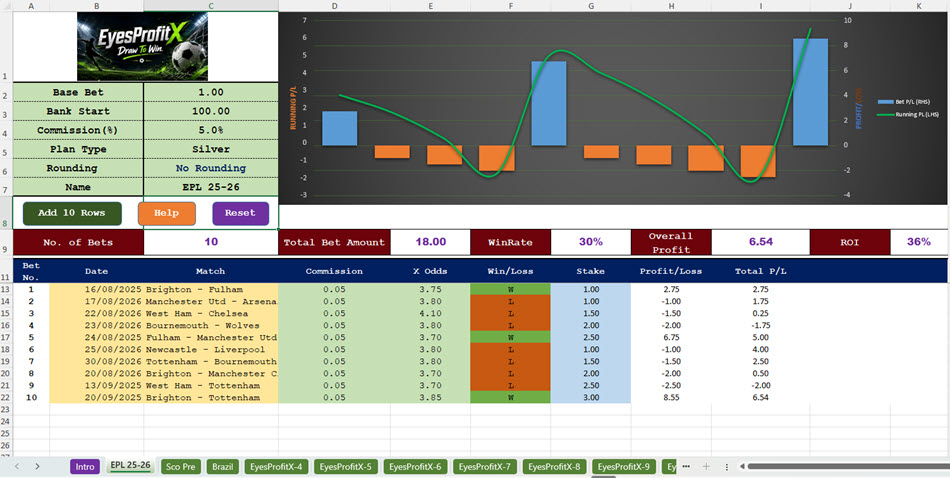Click the Commission(%) 5.0% cell
The image size is (950, 478).
point(211,130)
